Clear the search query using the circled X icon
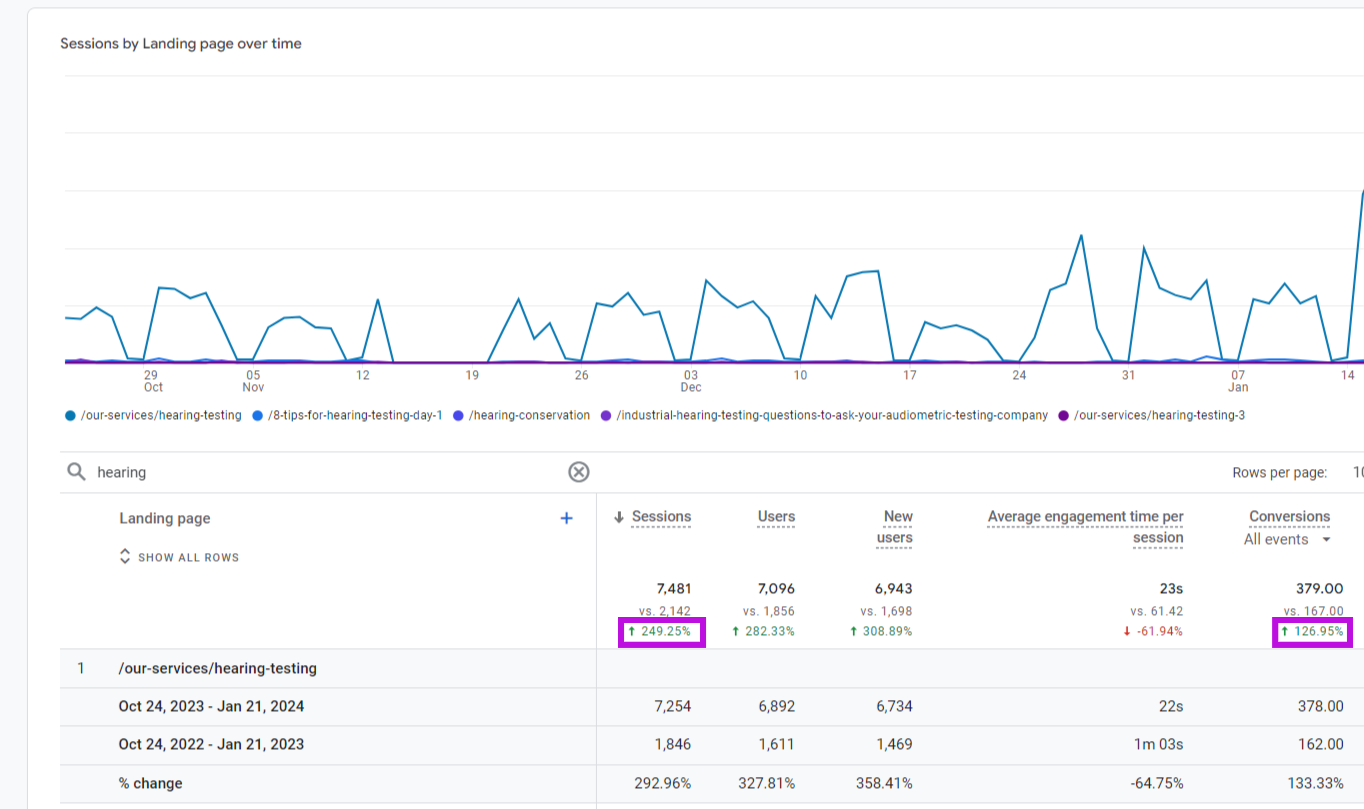Viewport: 1364px width, 809px height. point(578,472)
